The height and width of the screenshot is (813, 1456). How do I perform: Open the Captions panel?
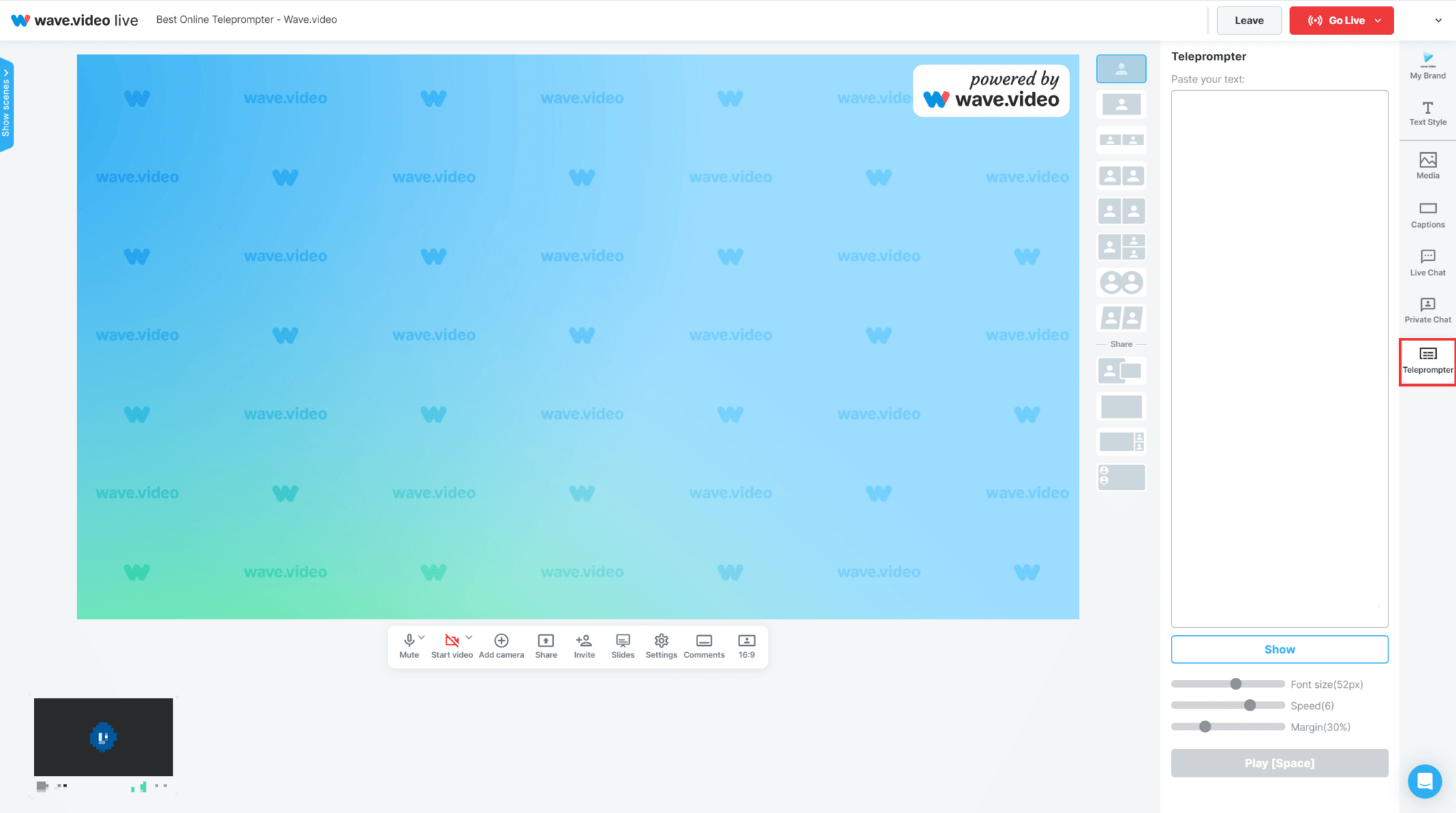point(1428,214)
